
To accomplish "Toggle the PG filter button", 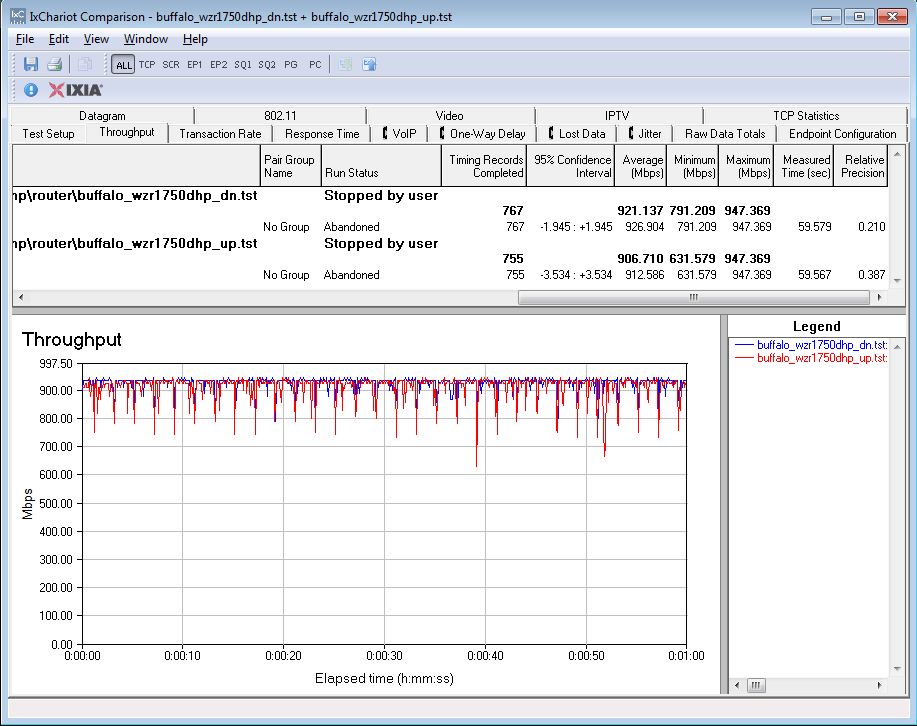I will [291, 64].
